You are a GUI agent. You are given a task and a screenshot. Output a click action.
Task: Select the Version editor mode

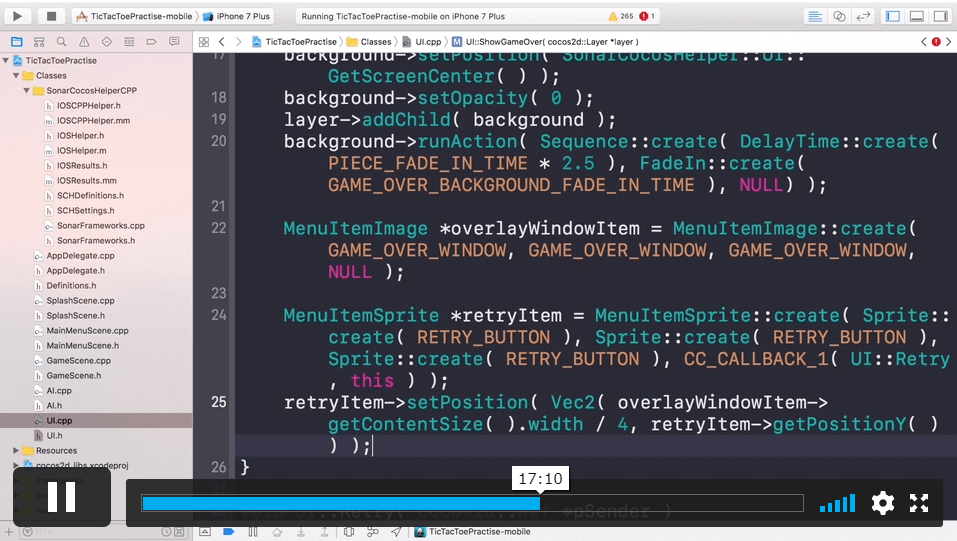[x=863, y=16]
